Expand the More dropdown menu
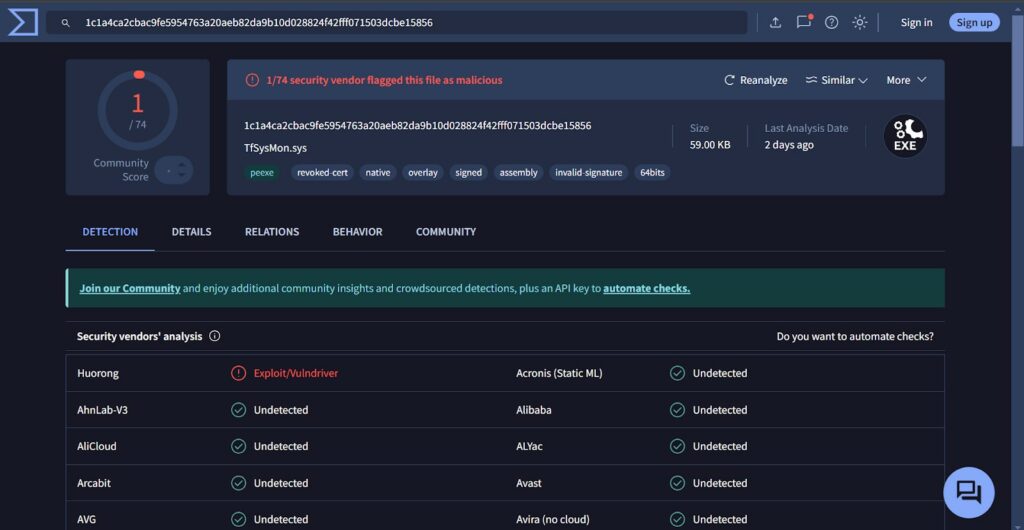 (x=906, y=80)
